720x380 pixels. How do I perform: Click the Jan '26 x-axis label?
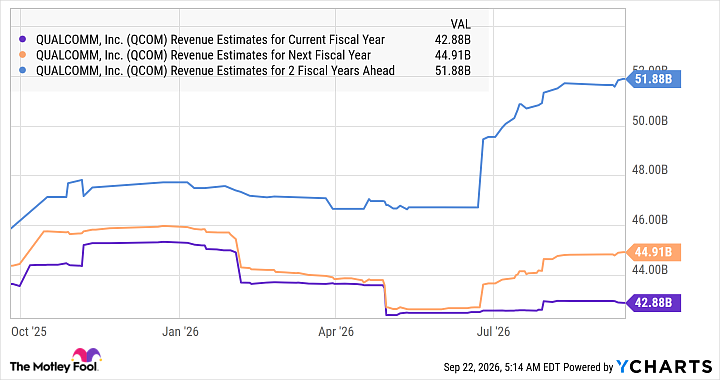point(180,331)
